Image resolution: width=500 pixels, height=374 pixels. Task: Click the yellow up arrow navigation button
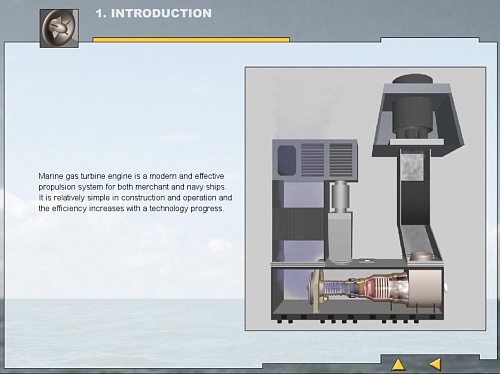click(x=398, y=365)
